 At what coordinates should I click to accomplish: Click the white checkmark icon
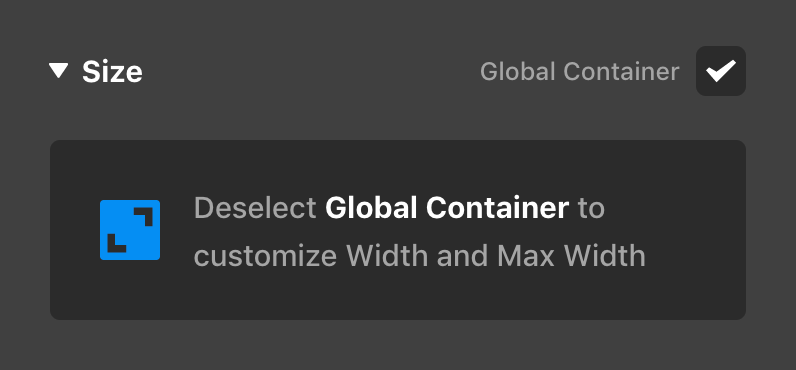coord(720,71)
